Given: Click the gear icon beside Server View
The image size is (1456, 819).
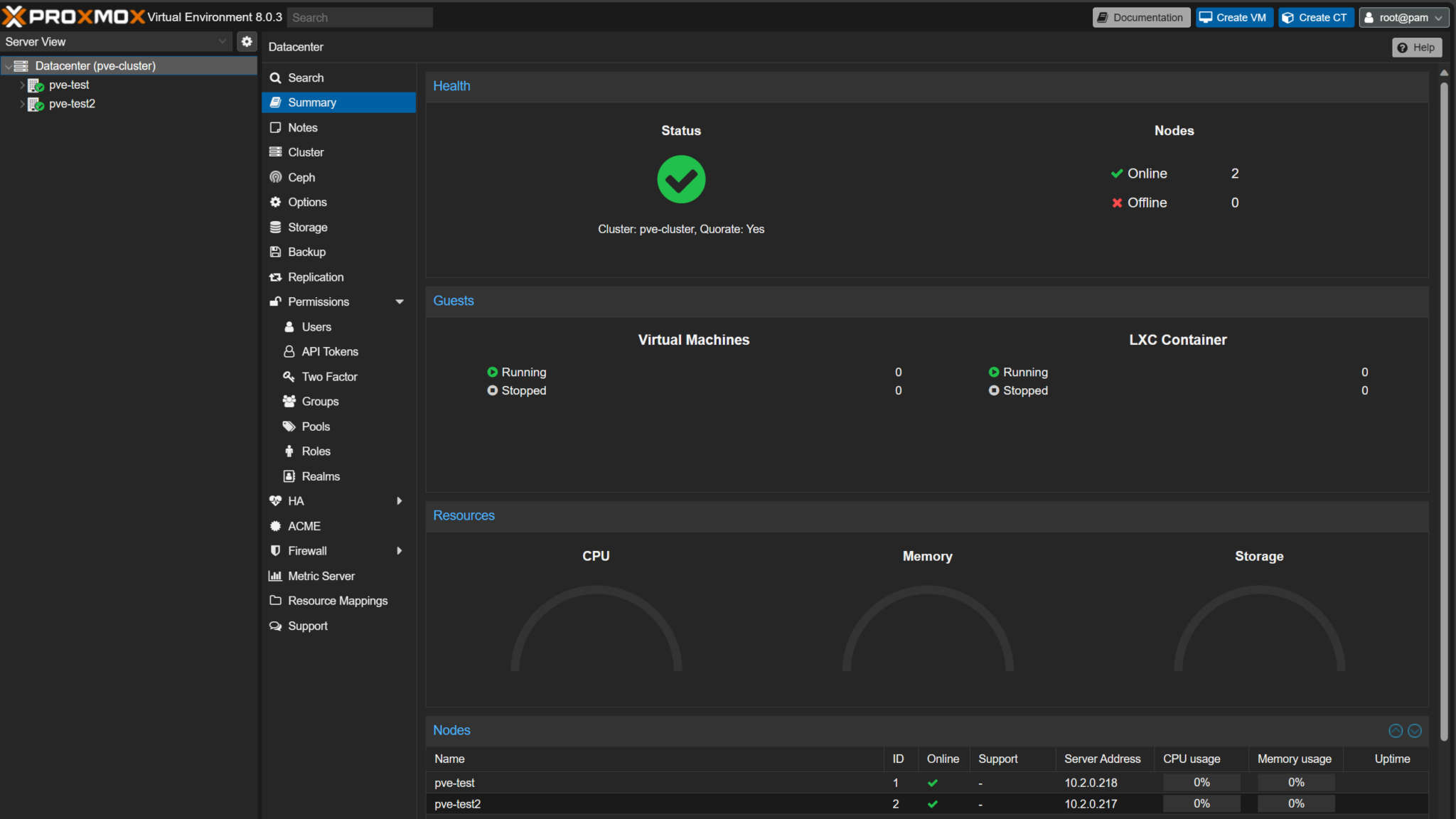Looking at the screenshot, I should pos(247,42).
